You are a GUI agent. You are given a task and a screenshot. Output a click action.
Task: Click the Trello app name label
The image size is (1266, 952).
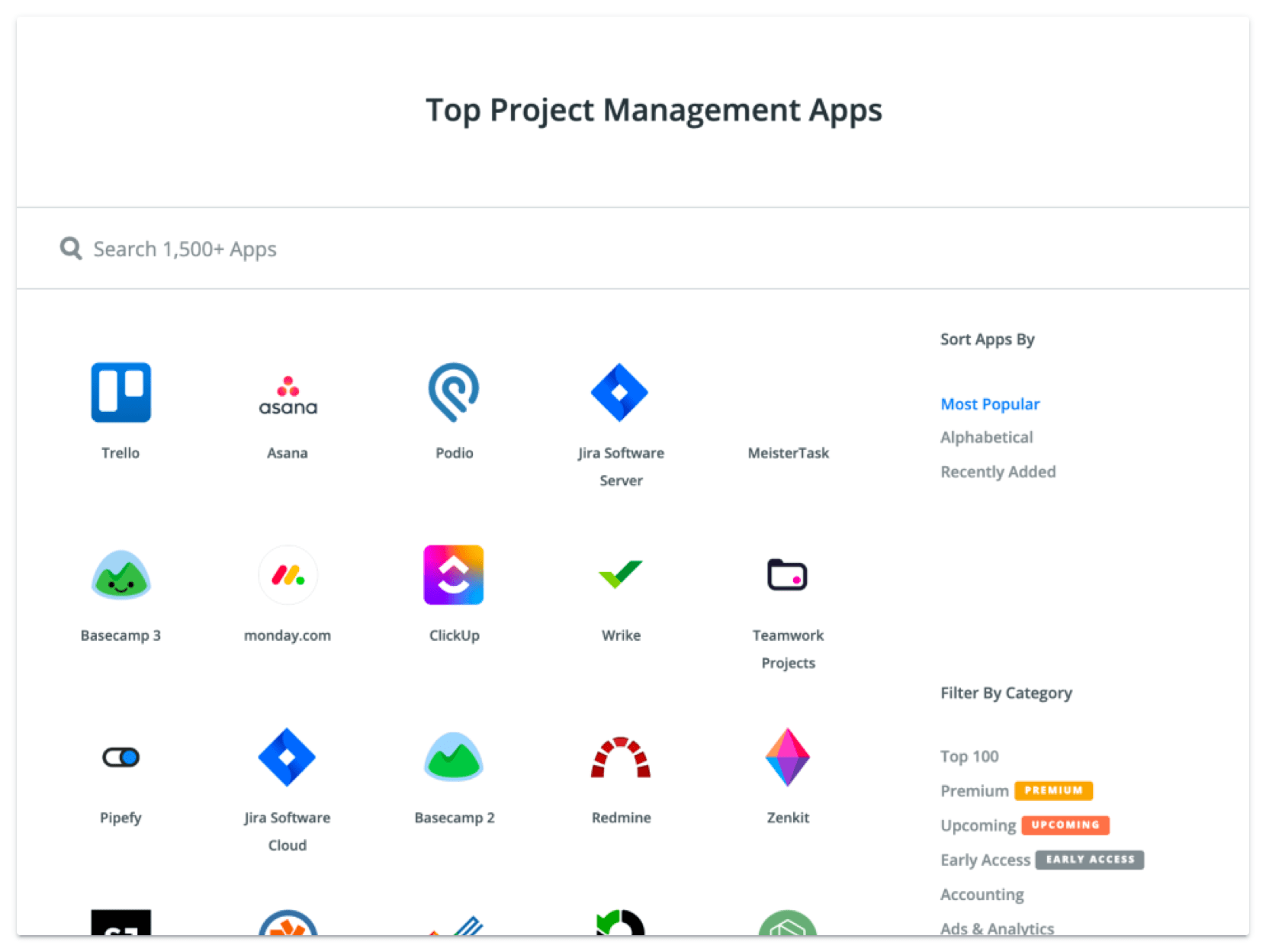(x=120, y=453)
